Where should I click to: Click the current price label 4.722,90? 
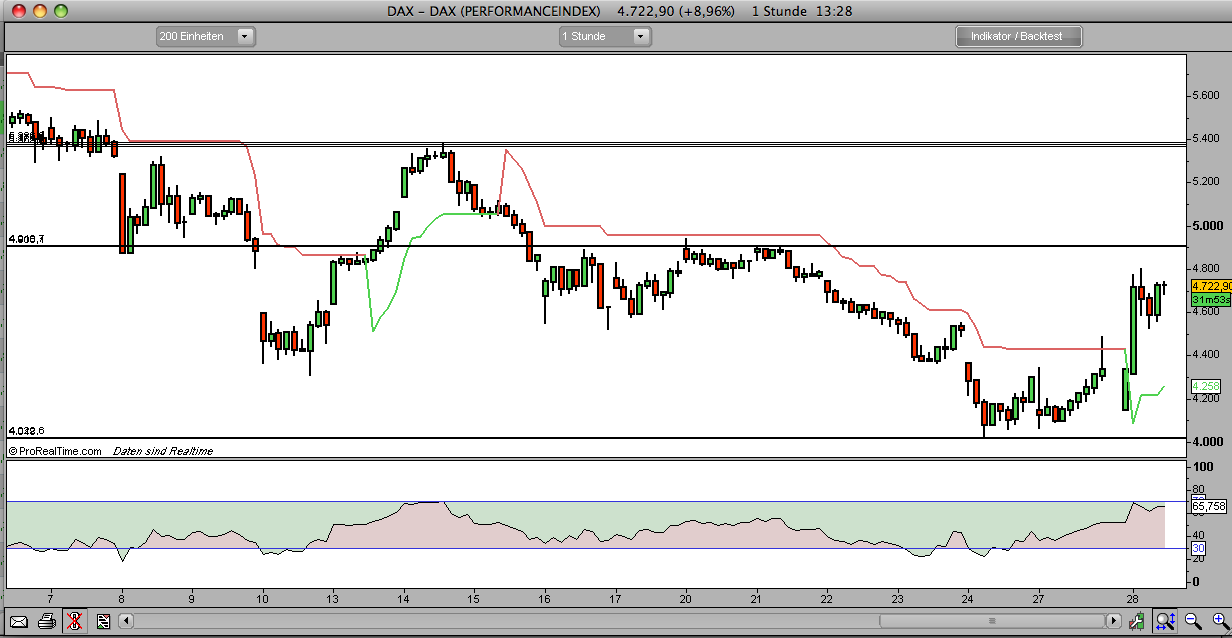point(1210,286)
